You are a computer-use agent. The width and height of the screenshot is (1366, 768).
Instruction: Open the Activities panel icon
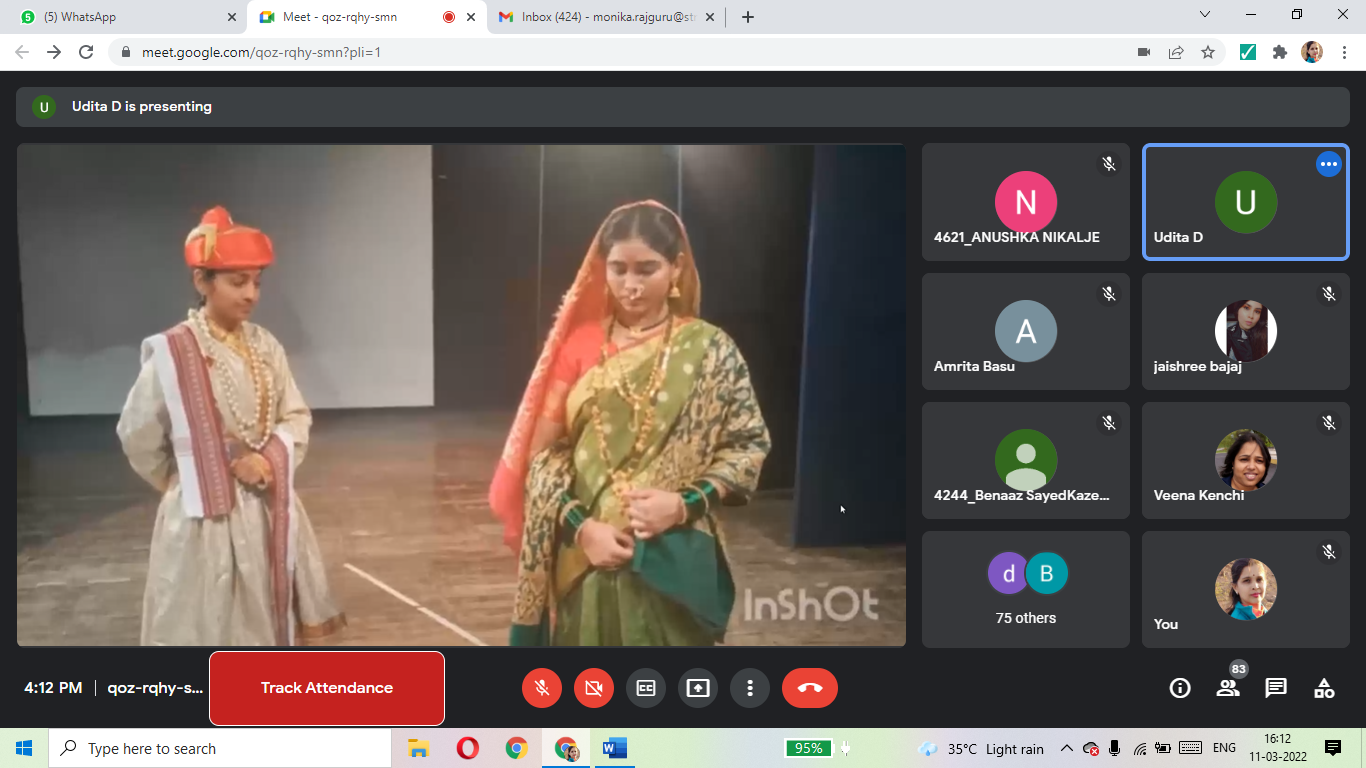[x=1324, y=688]
